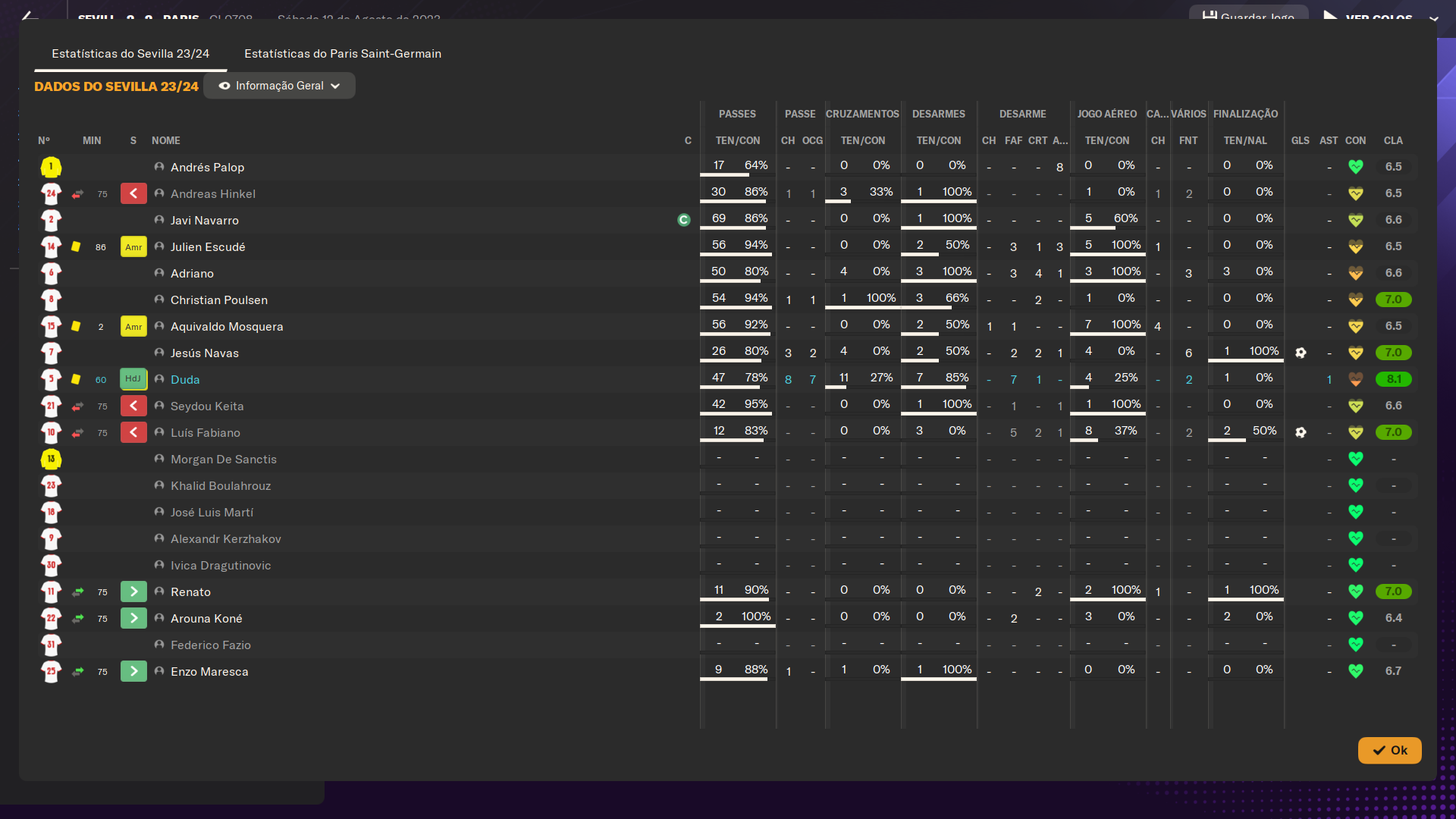
Task: Open the Informação Geral view dropdown
Action: 279,86
